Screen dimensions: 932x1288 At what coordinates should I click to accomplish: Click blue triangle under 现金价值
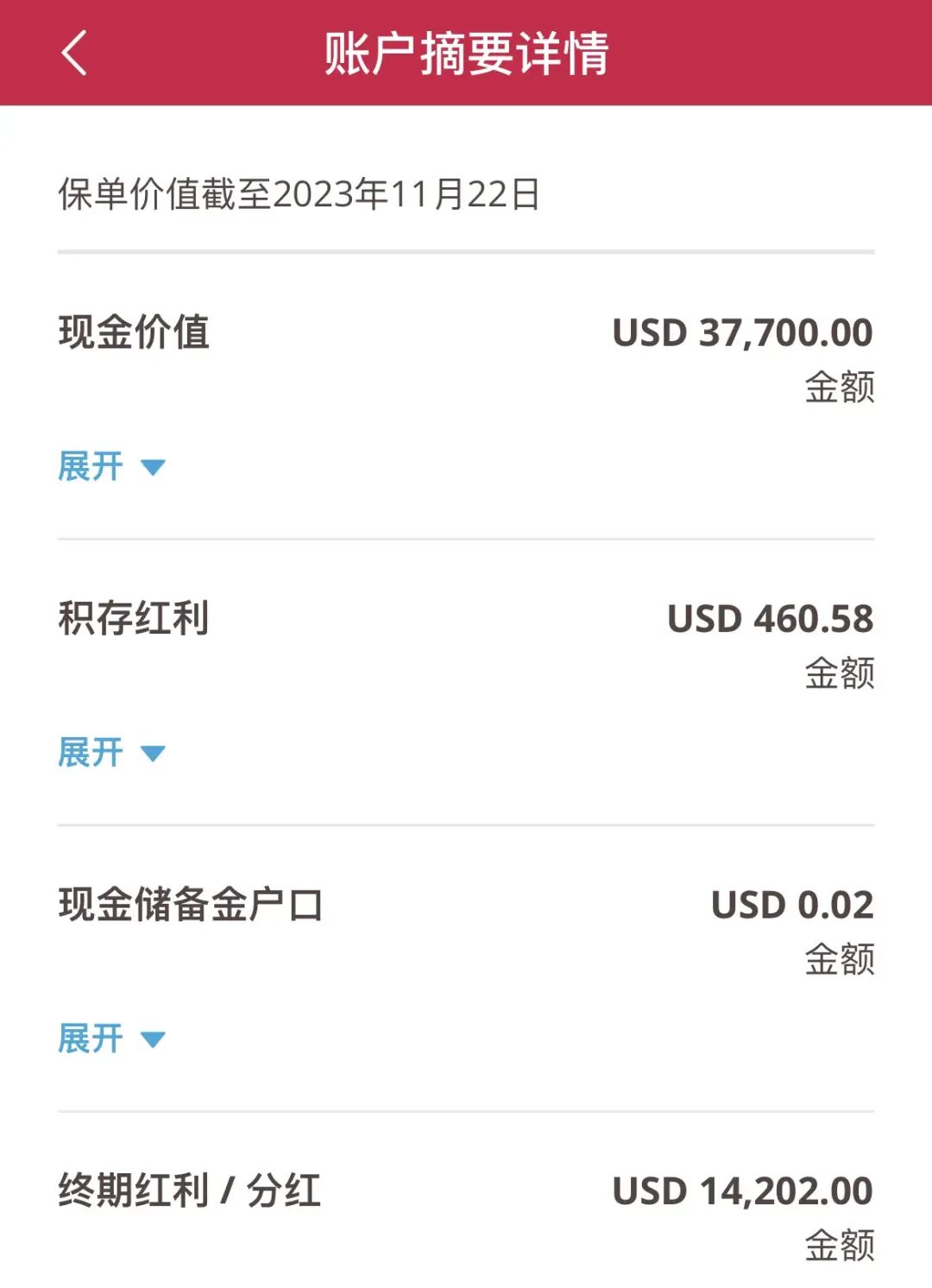(x=153, y=468)
